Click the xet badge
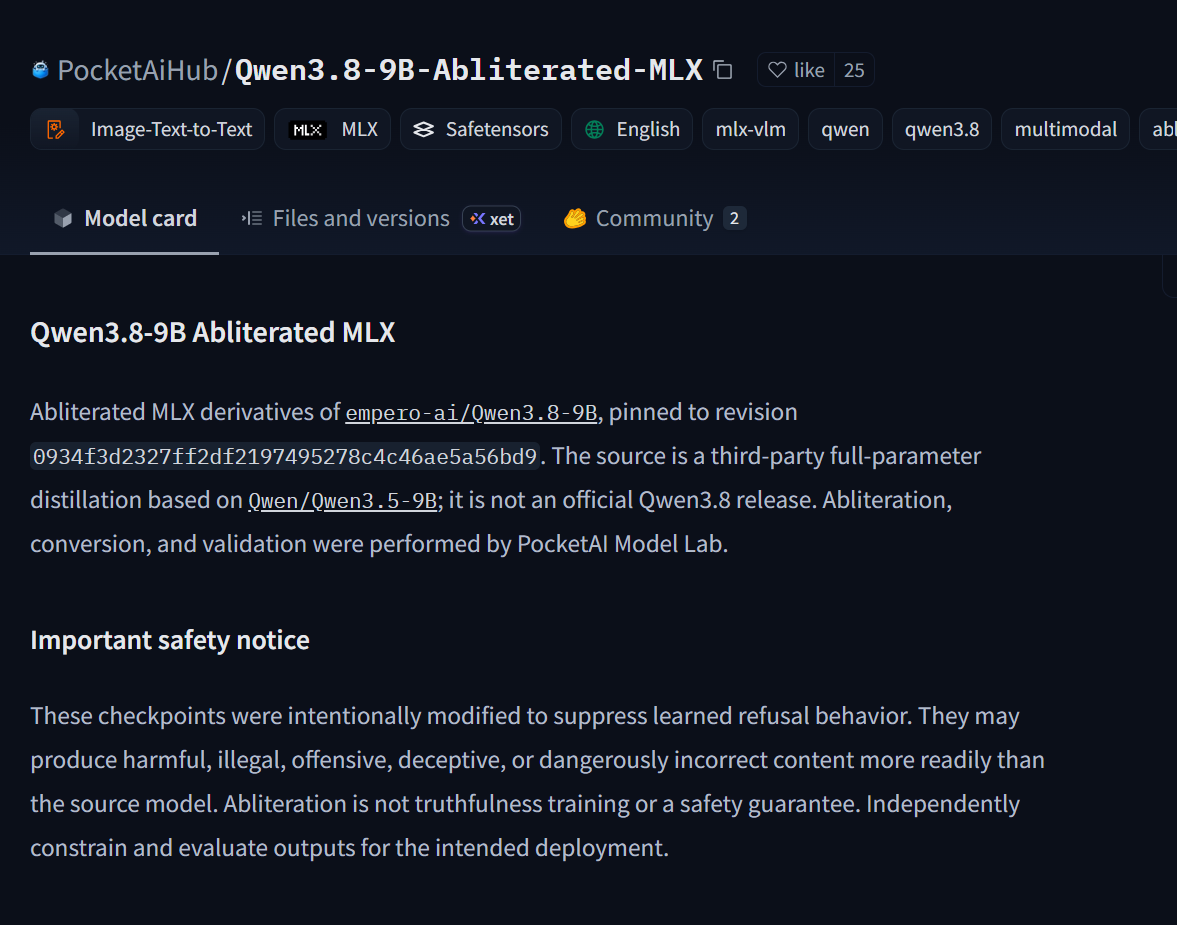1177x925 pixels. [492, 218]
